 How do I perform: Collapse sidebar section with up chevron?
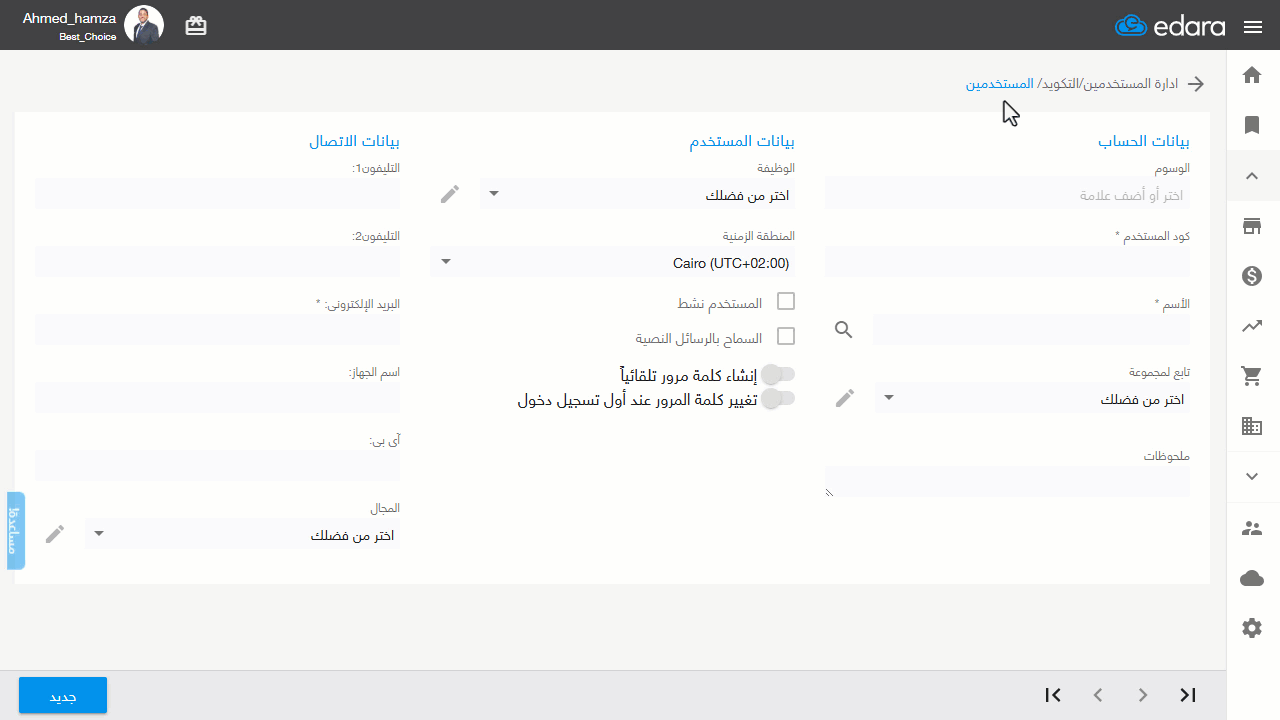coord(1252,176)
